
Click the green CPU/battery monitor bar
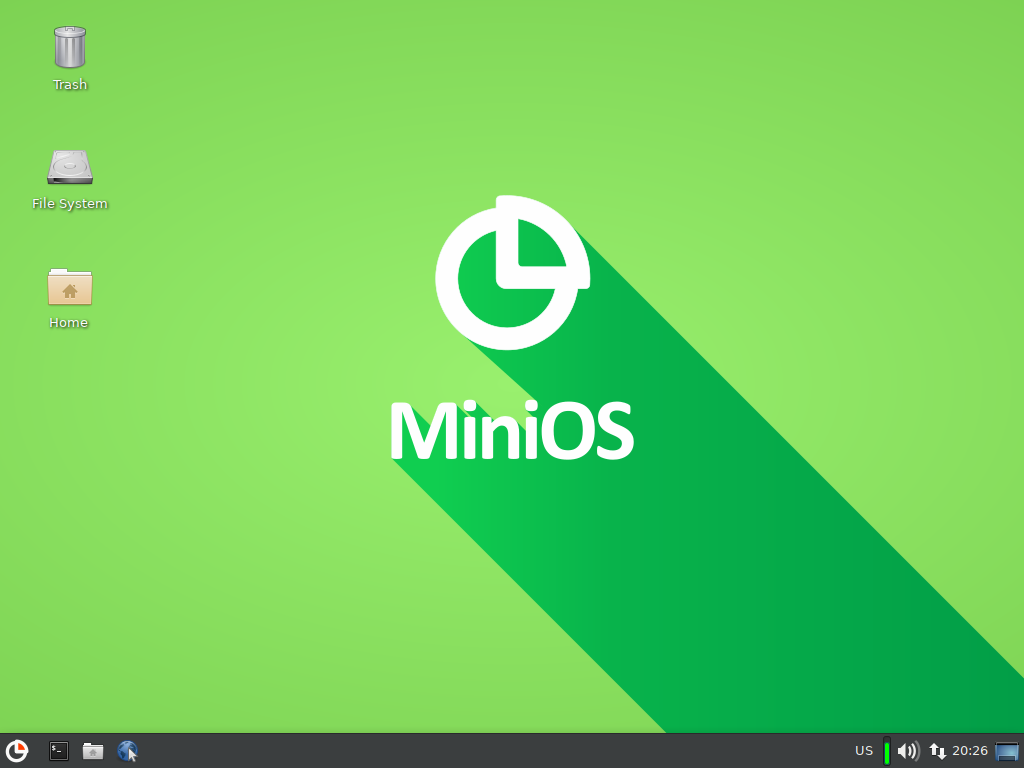(x=887, y=751)
